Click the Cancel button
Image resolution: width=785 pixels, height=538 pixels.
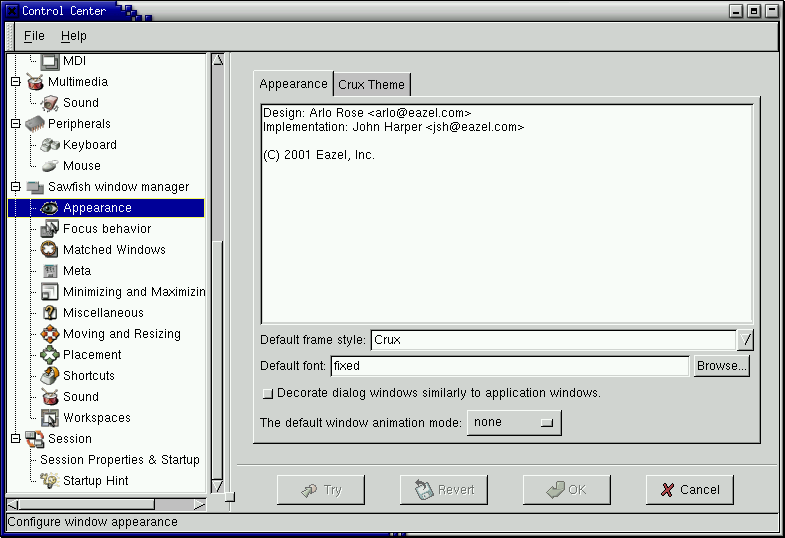coord(689,490)
